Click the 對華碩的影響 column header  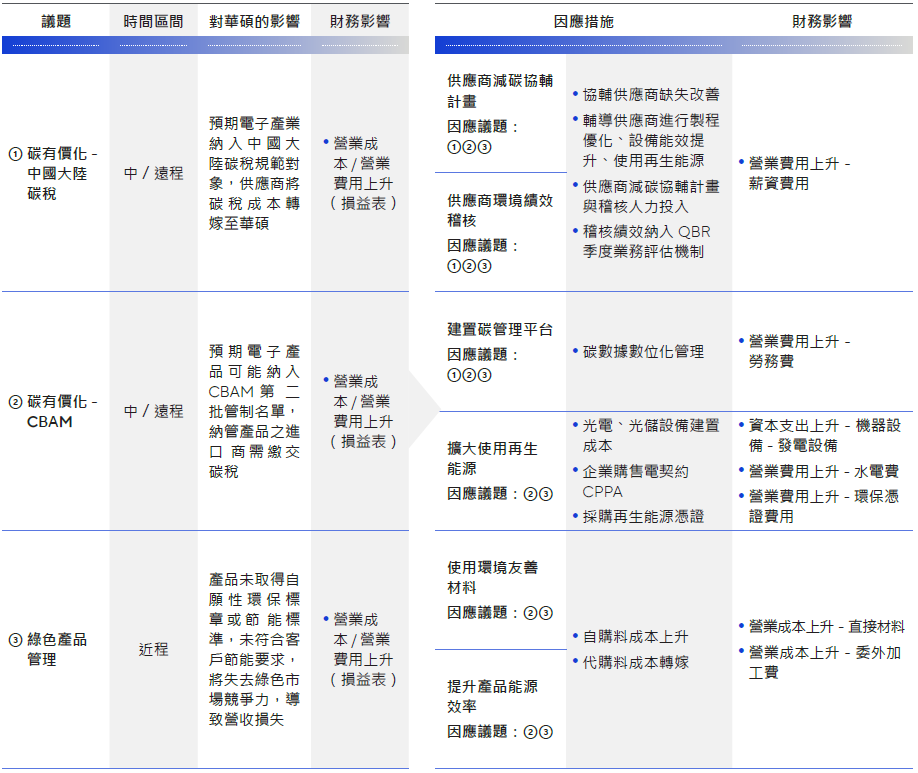tap(254, 21)
